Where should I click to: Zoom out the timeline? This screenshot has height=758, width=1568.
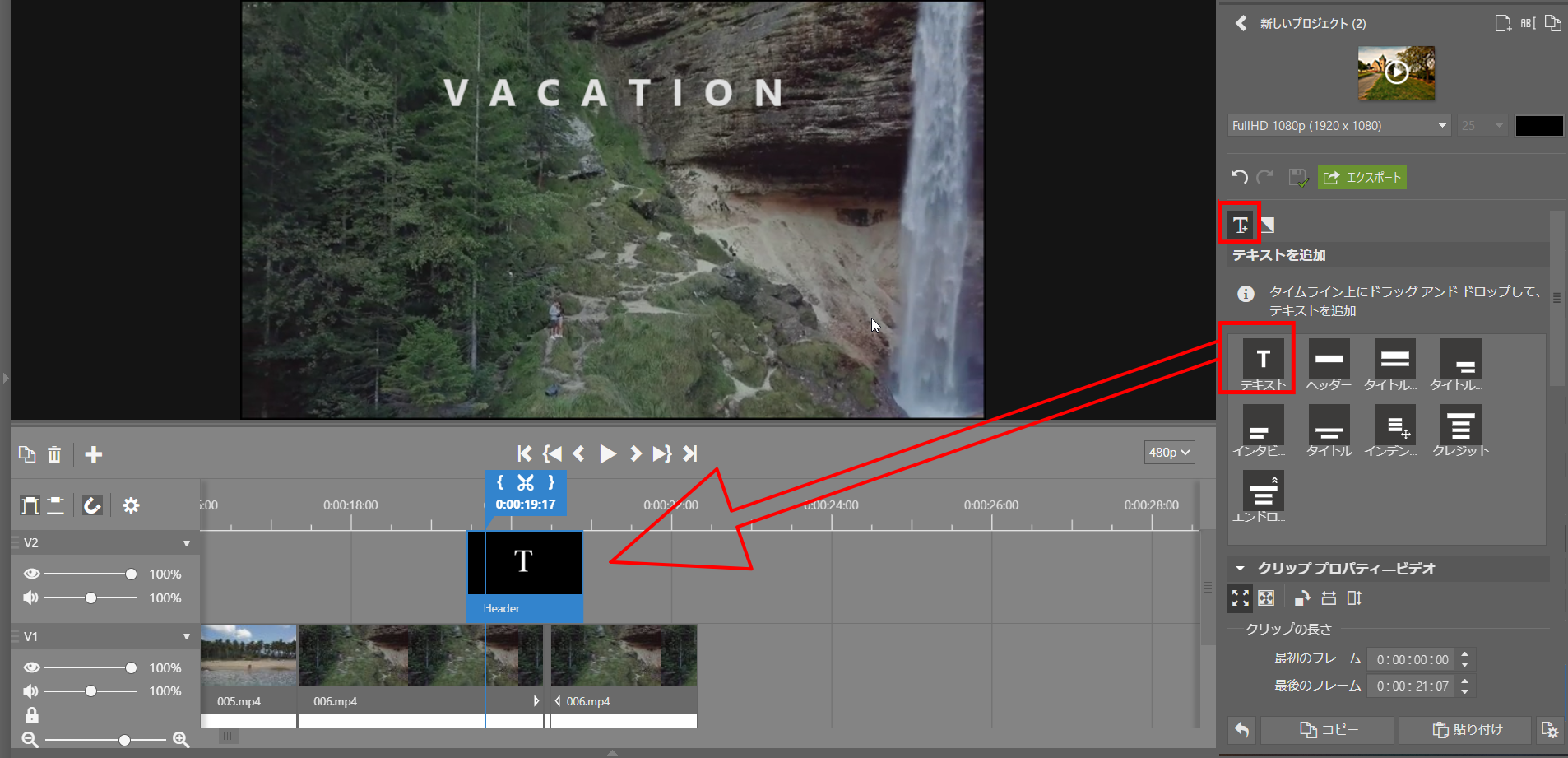(30, 740)
